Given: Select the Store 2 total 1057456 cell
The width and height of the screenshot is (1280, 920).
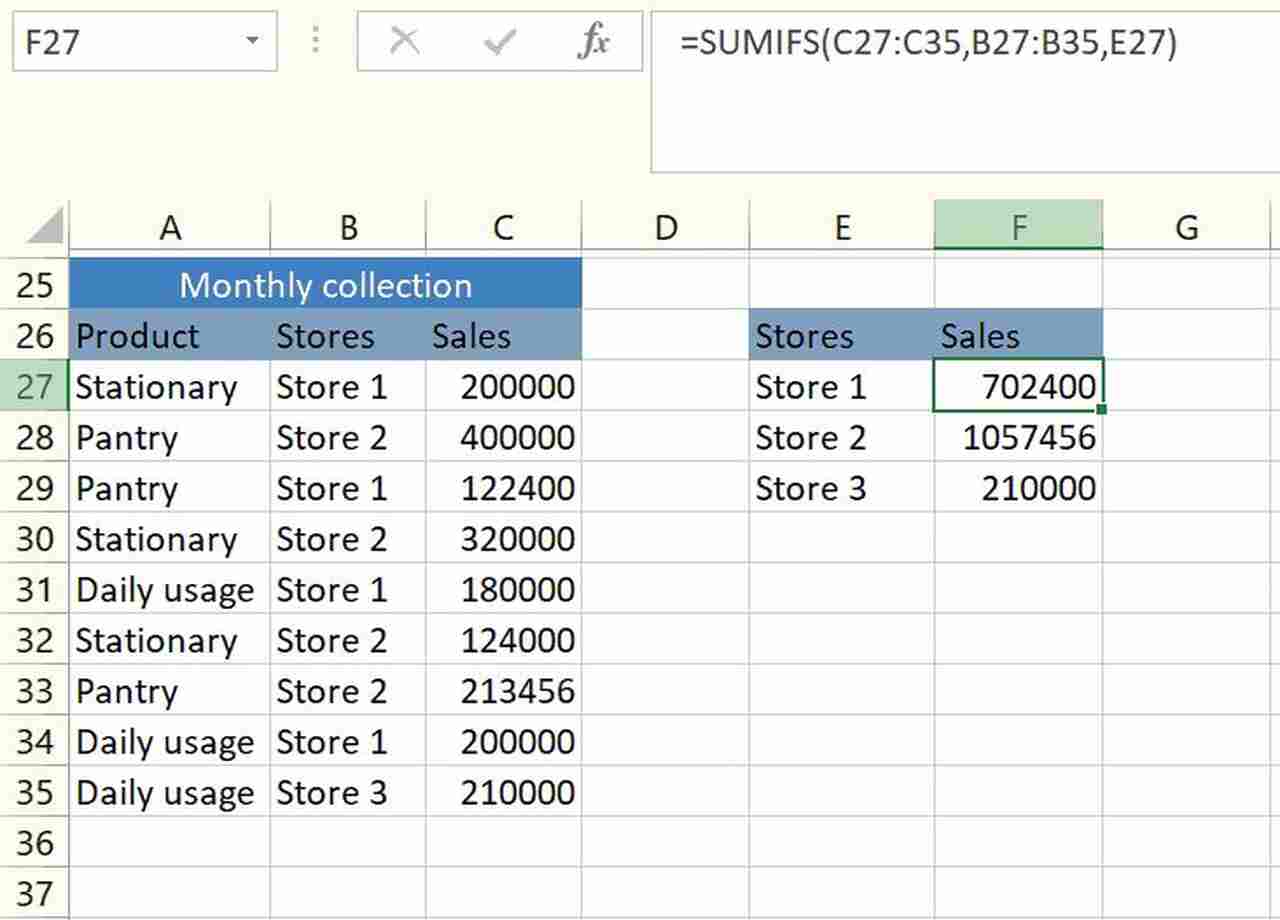Looking at the screenshot, I should point(1018,437).
